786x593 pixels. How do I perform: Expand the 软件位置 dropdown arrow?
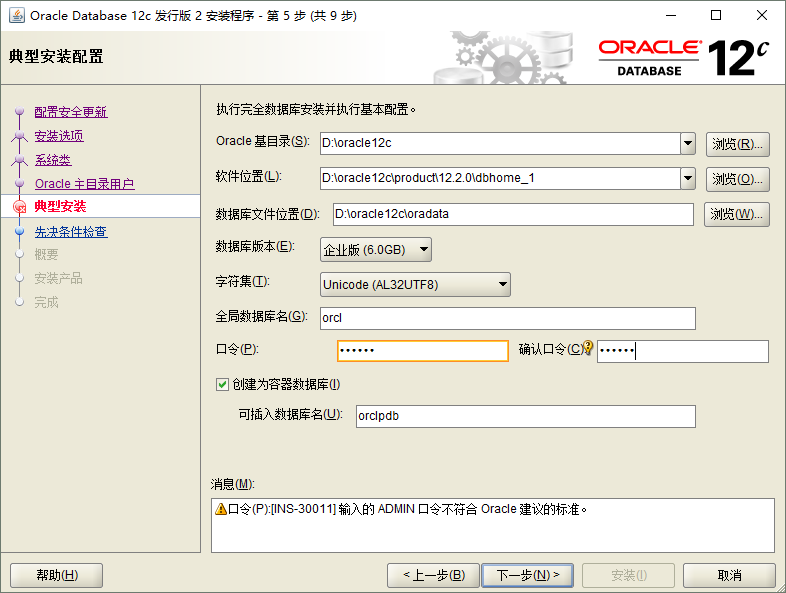coord(688,178)
